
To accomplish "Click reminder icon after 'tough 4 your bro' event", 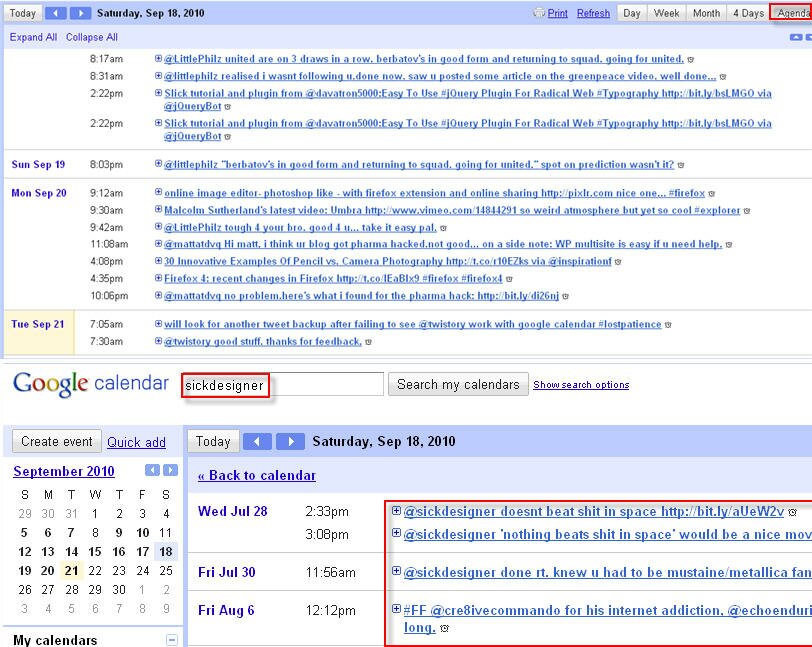I will (443, 228).
